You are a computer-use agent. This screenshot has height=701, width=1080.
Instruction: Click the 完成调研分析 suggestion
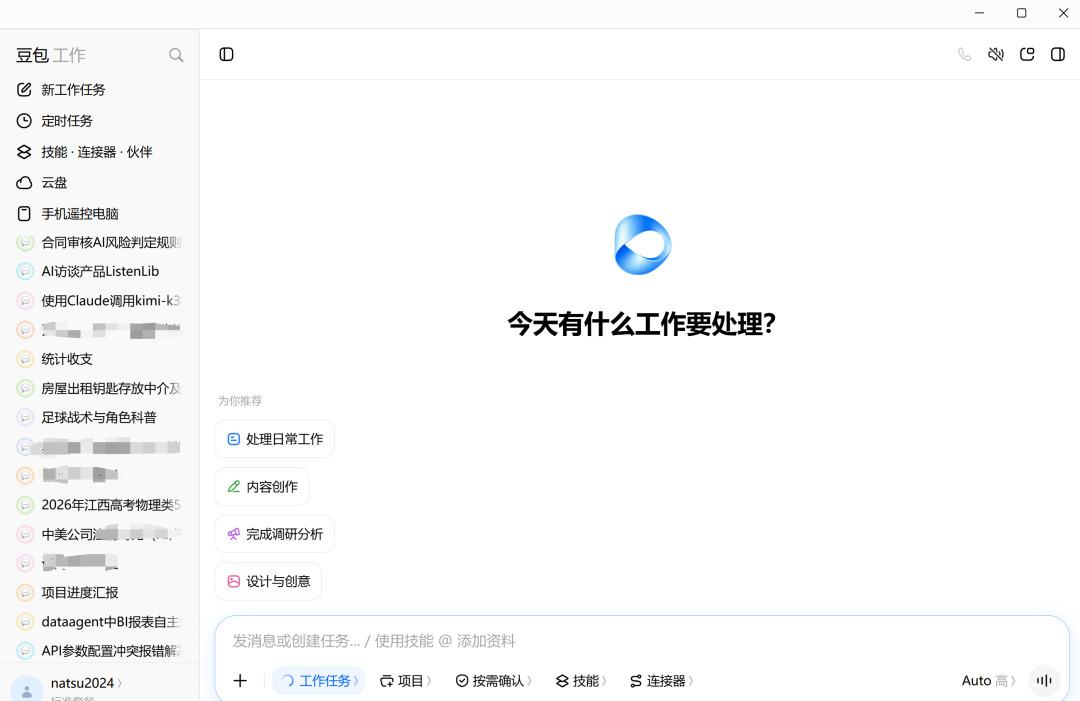click(275, 534)
